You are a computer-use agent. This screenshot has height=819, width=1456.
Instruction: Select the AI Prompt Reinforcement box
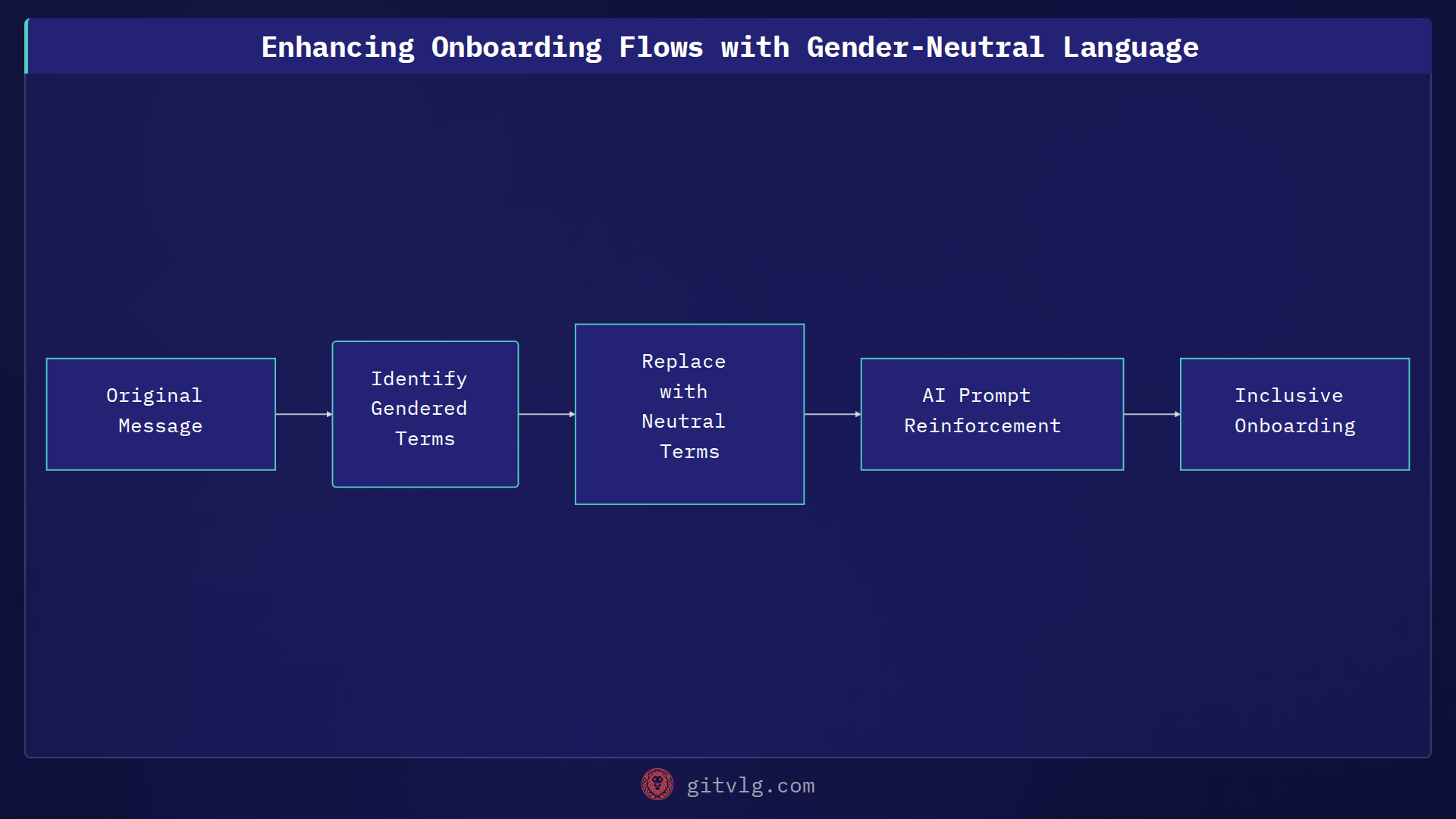(992, 414)
